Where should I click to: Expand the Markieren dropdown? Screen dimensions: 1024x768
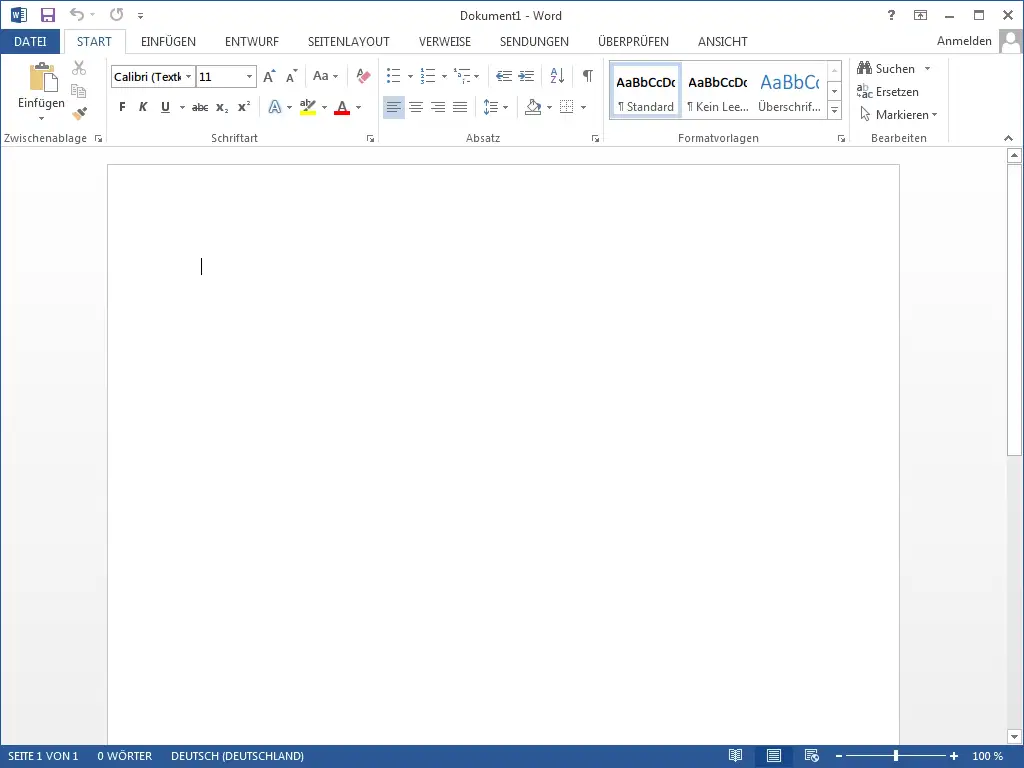(934, 115)
